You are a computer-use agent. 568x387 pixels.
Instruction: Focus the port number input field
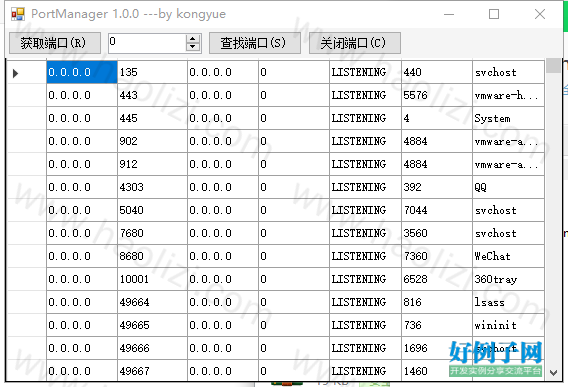147,43
